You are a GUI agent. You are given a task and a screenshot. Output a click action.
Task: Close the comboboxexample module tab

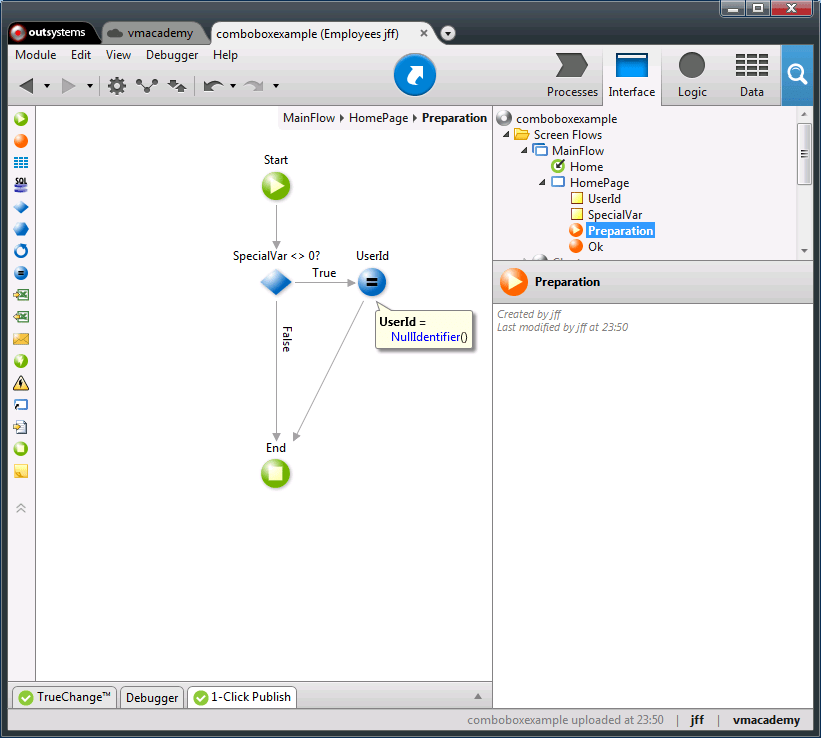click(424, 33)
